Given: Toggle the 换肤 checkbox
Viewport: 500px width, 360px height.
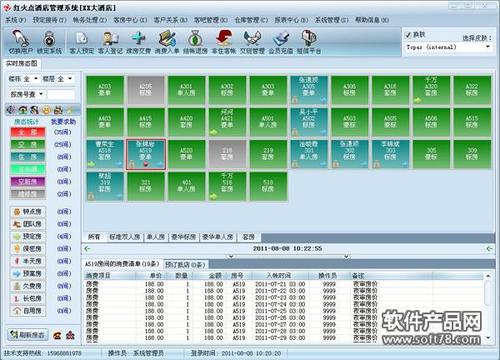Looking at the screenshot, I should coord(408,35).
